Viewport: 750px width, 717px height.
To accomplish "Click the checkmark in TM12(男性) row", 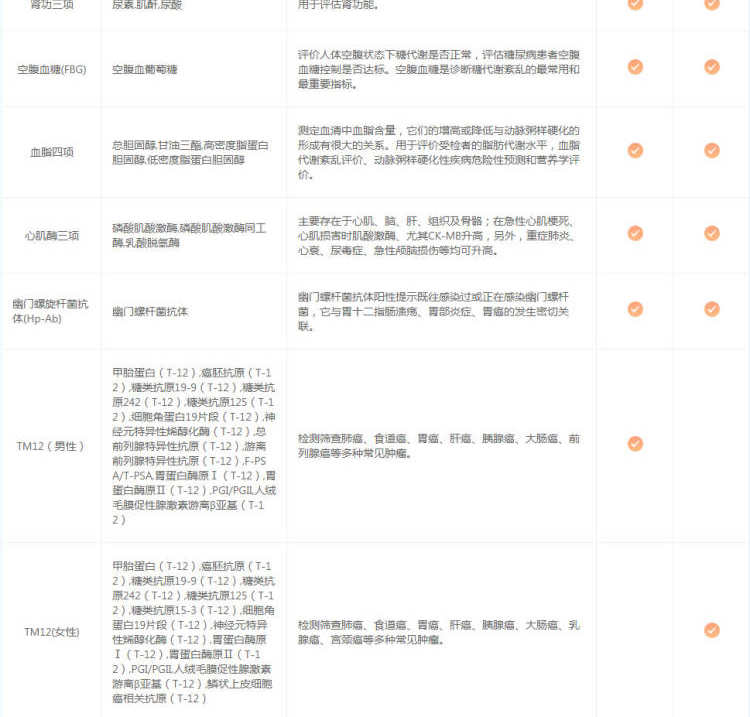I will click(635, 444).
